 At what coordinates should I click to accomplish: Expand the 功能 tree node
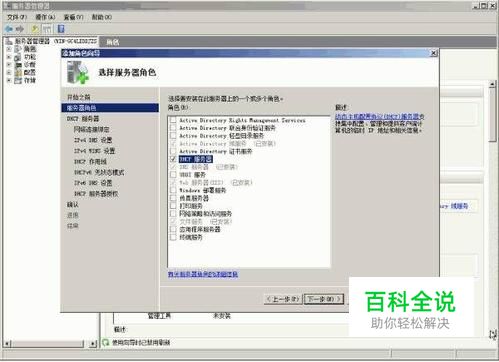[x=9, y=57]
